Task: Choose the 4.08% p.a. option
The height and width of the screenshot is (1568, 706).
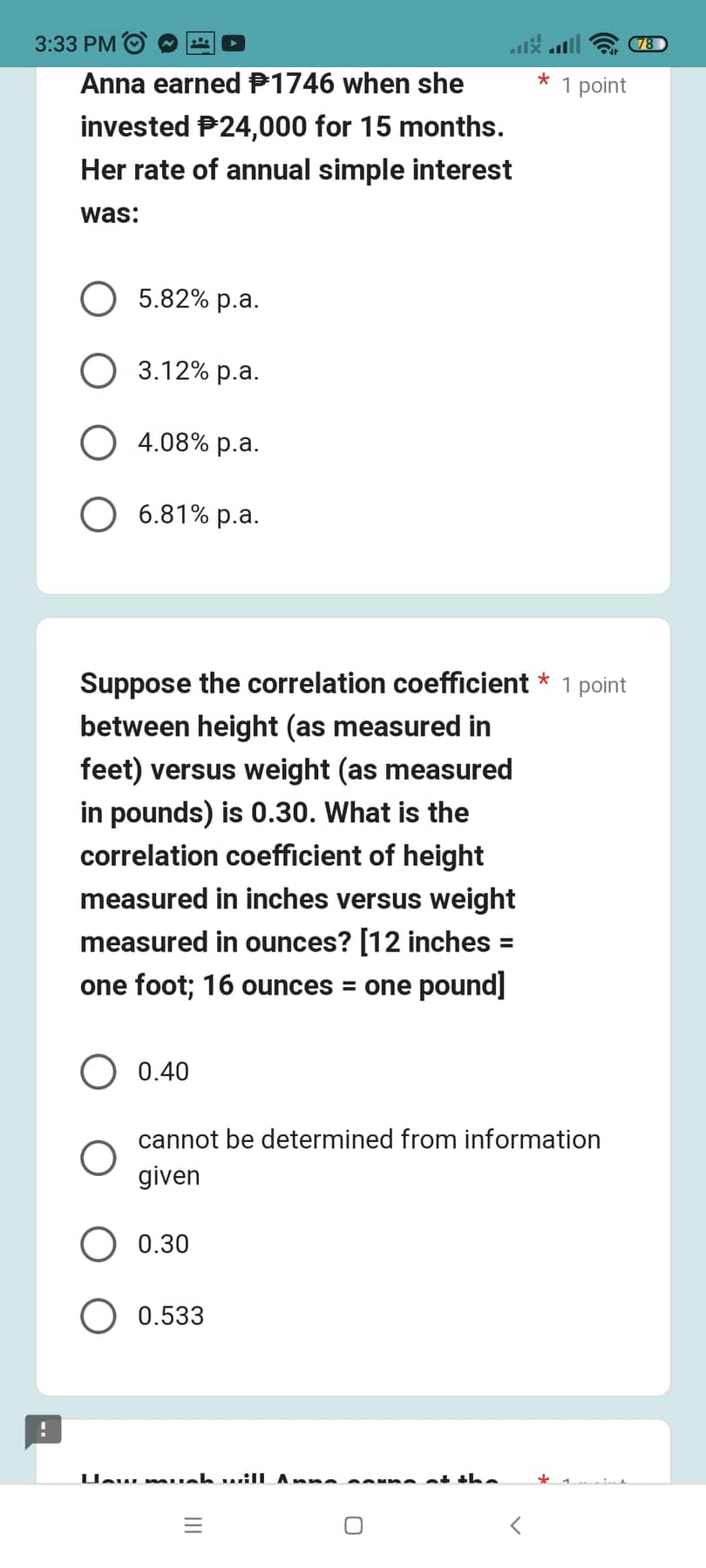Action: (98, 442)
